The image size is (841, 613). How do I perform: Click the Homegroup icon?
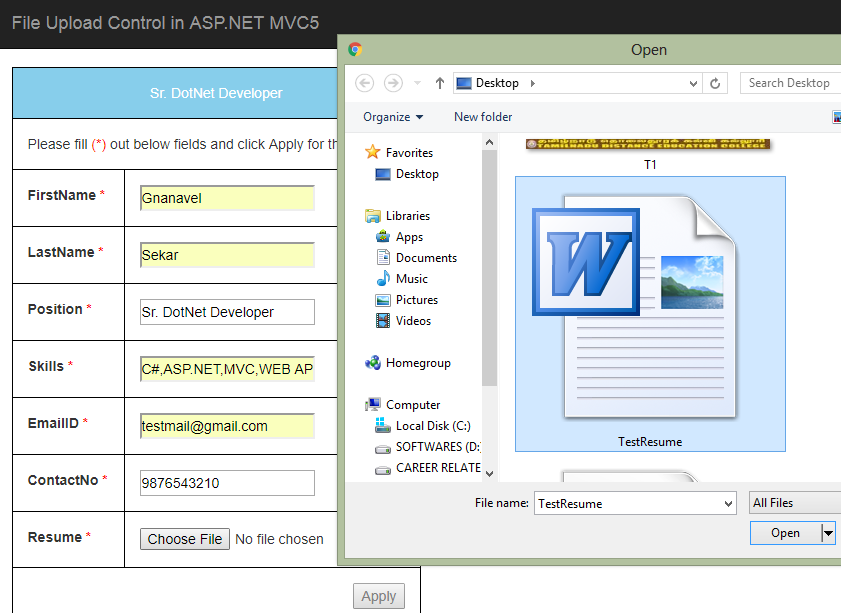click(x=374, y=362)
